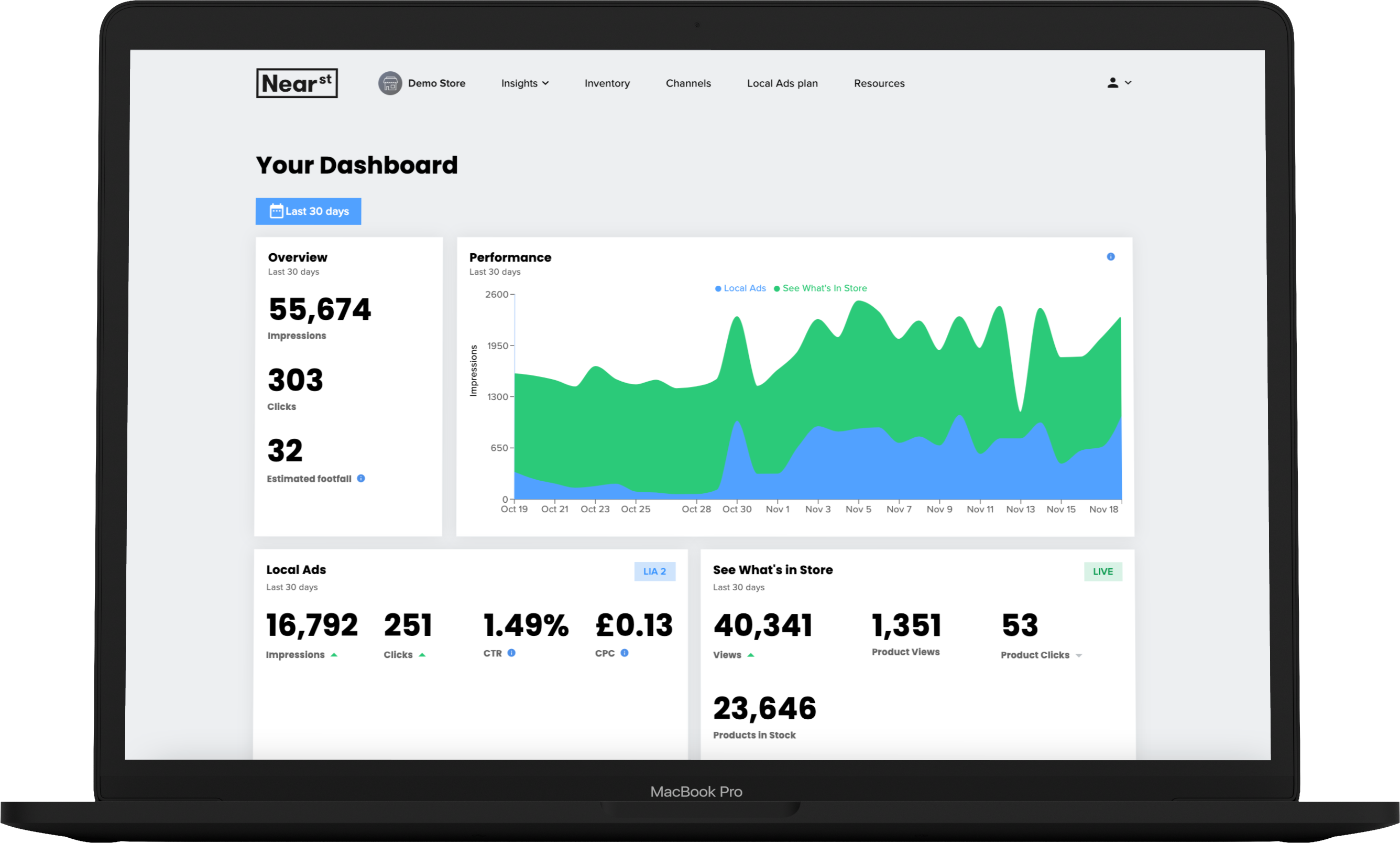Click the 2600 y-axis label

click(497, 294)
